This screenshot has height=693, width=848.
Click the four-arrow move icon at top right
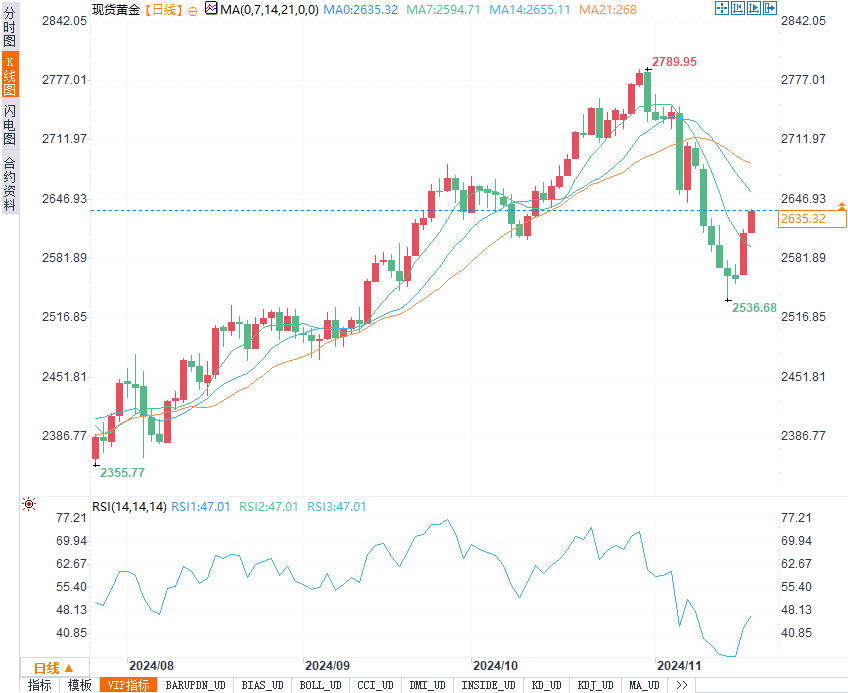(x=723, y=9)
